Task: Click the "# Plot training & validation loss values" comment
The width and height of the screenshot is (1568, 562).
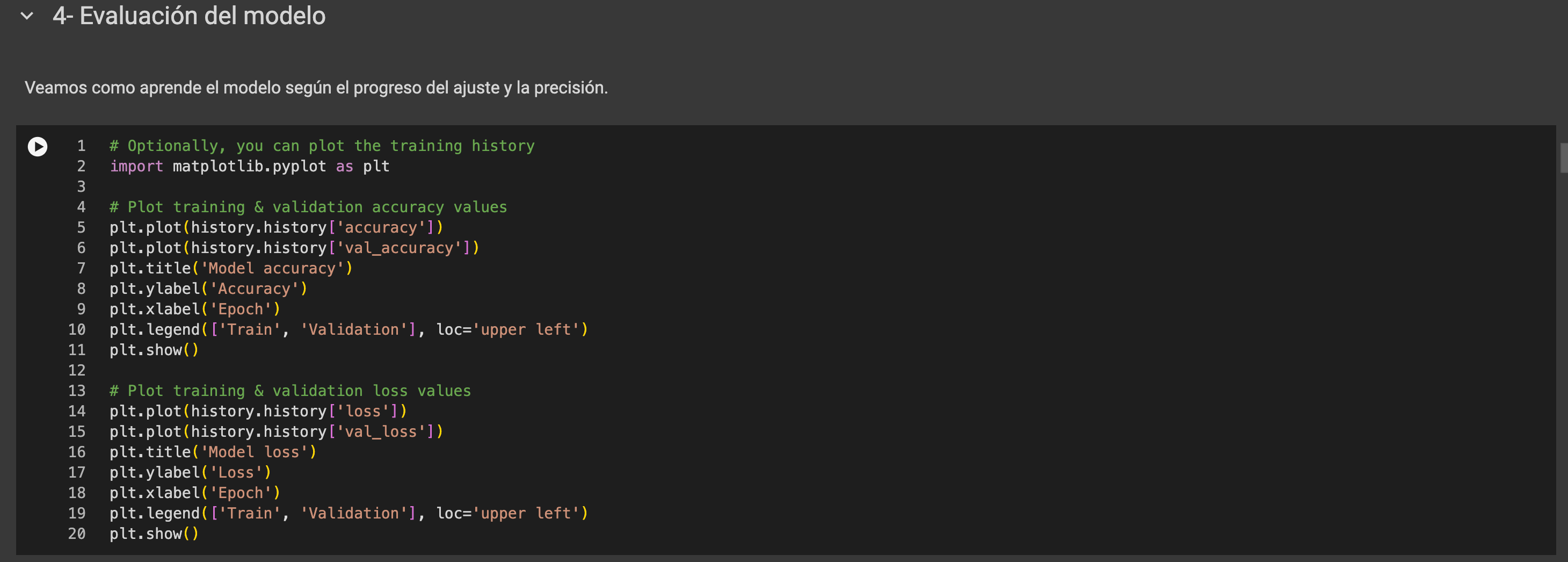Action: pyautogui.click(x=290, y=391)
